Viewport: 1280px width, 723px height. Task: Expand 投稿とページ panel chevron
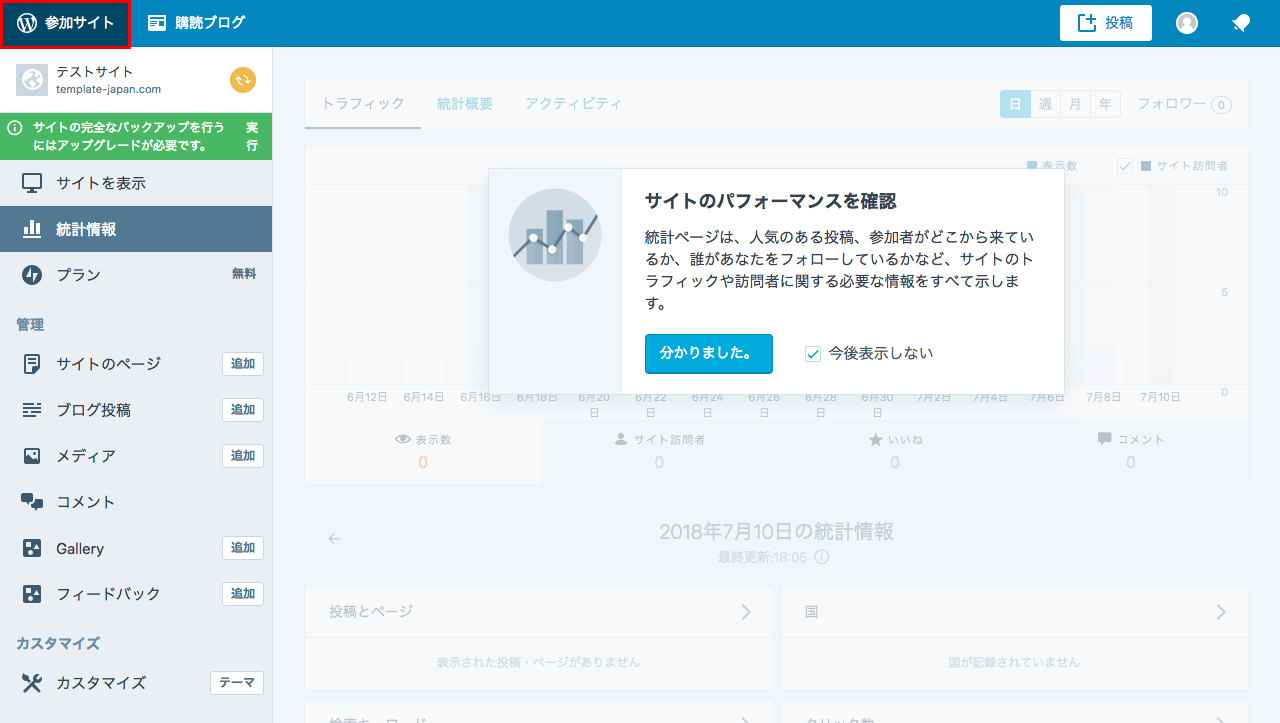tap(745, 611)
